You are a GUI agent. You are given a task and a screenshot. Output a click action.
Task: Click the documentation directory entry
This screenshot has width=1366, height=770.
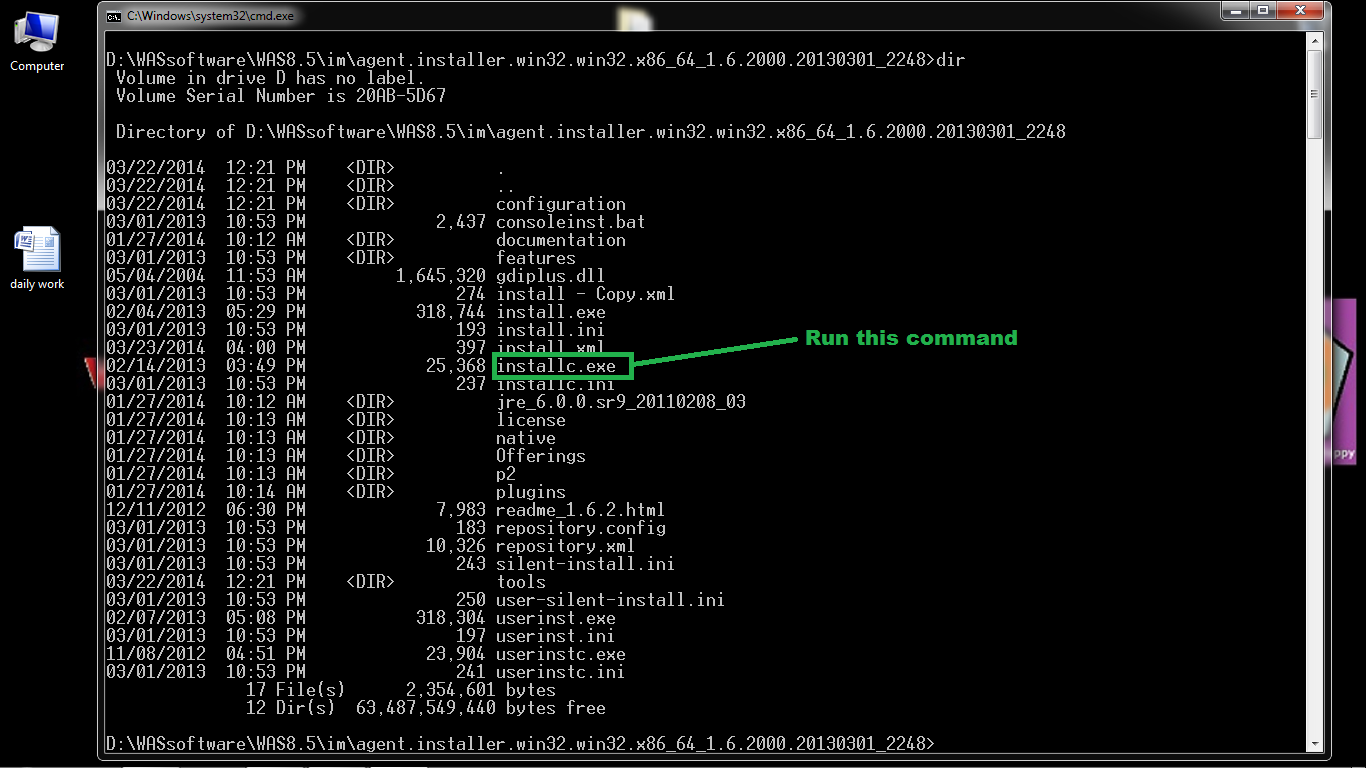(561, 240)
